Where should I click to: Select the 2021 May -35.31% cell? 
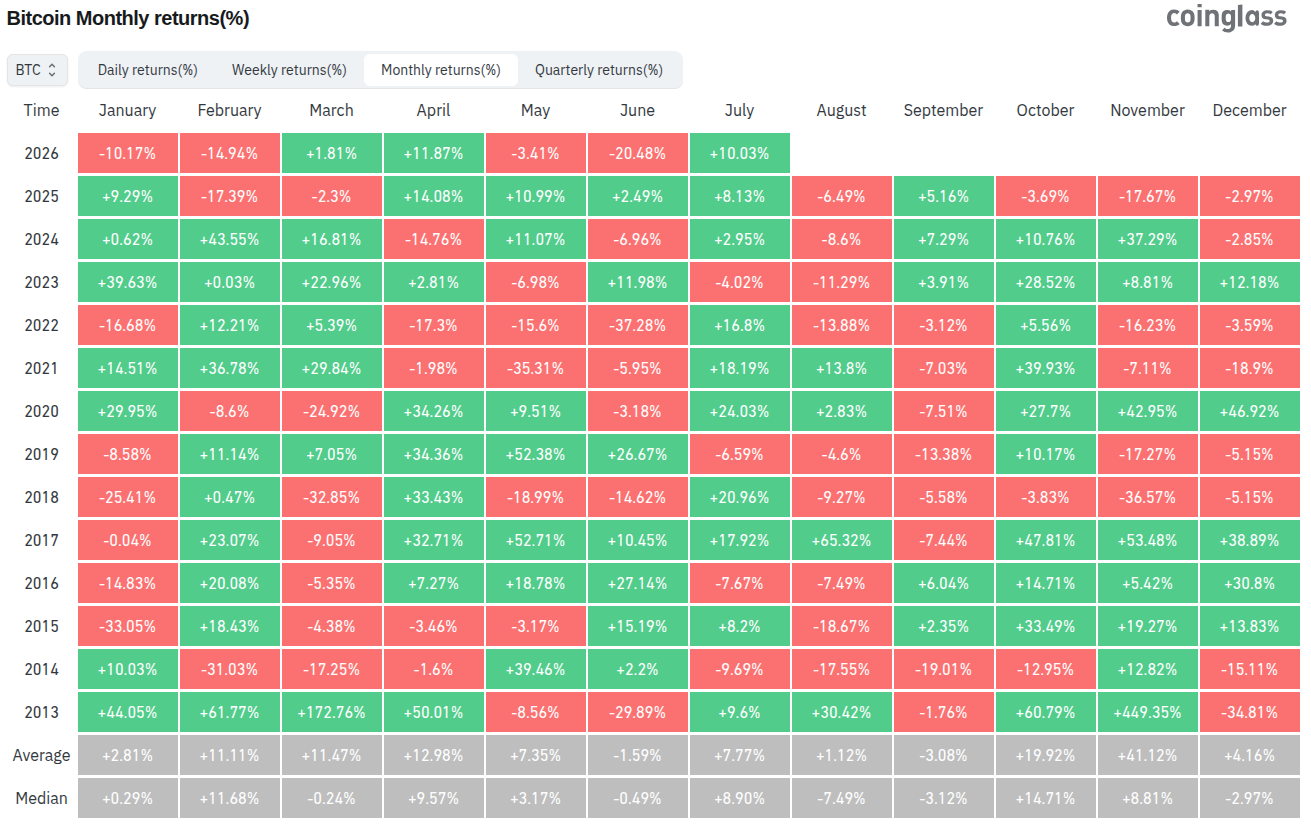click(x=535, y=368)
